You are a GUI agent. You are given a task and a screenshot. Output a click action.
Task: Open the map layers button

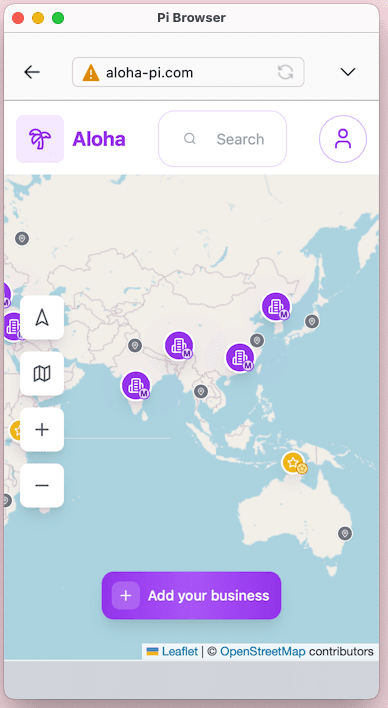[x=42, y=374]
